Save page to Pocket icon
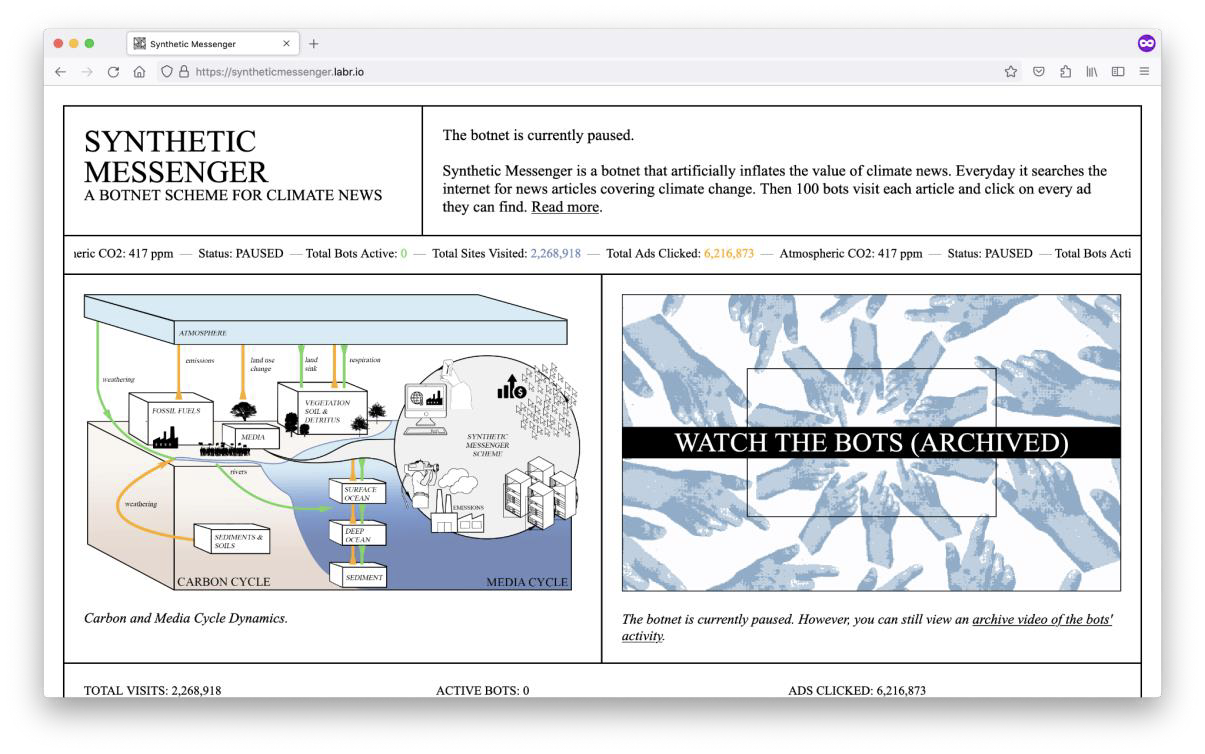The width and height of the screenshot is (1205, 754). 1039,72
